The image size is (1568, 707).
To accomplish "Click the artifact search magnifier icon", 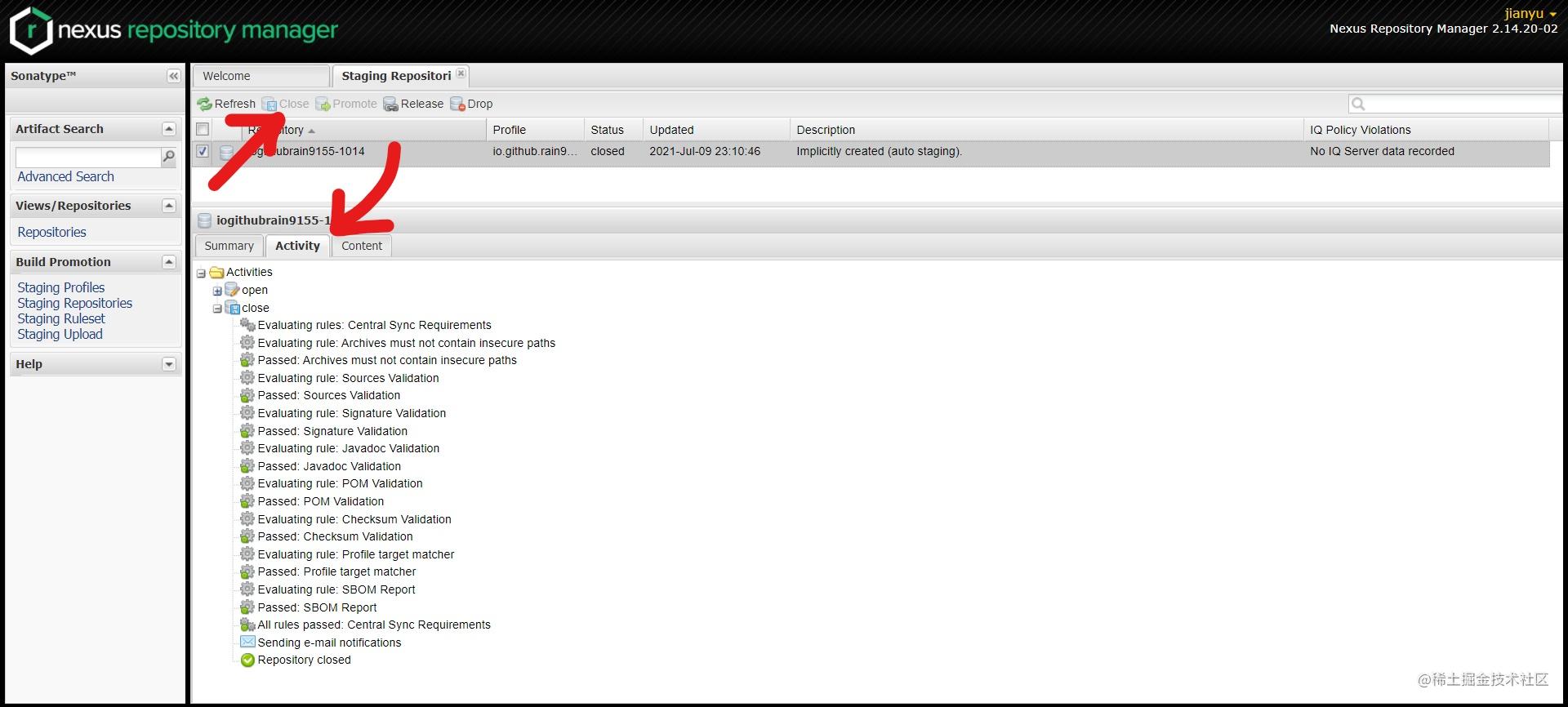I will coord(169,156).
